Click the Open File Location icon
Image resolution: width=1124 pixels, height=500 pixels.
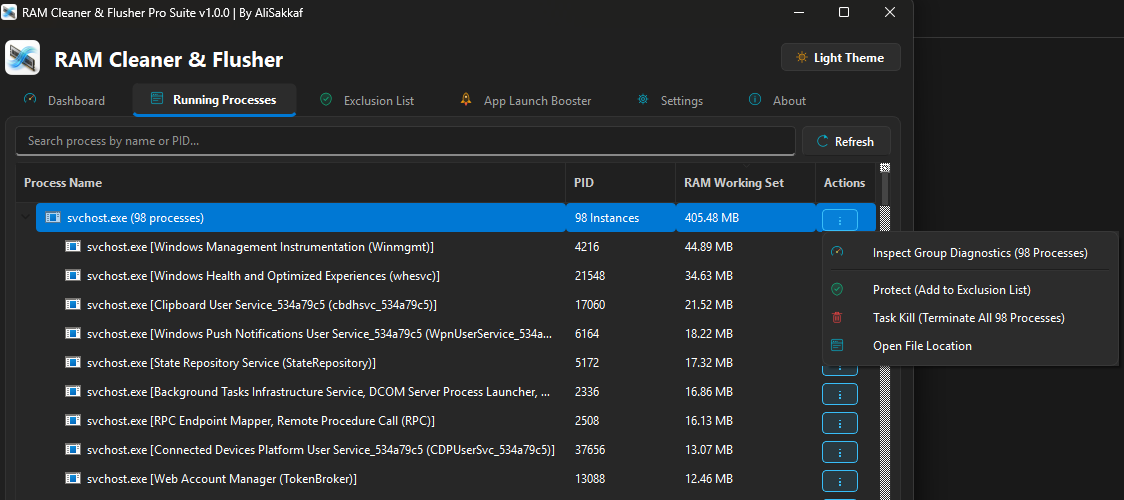837,345
